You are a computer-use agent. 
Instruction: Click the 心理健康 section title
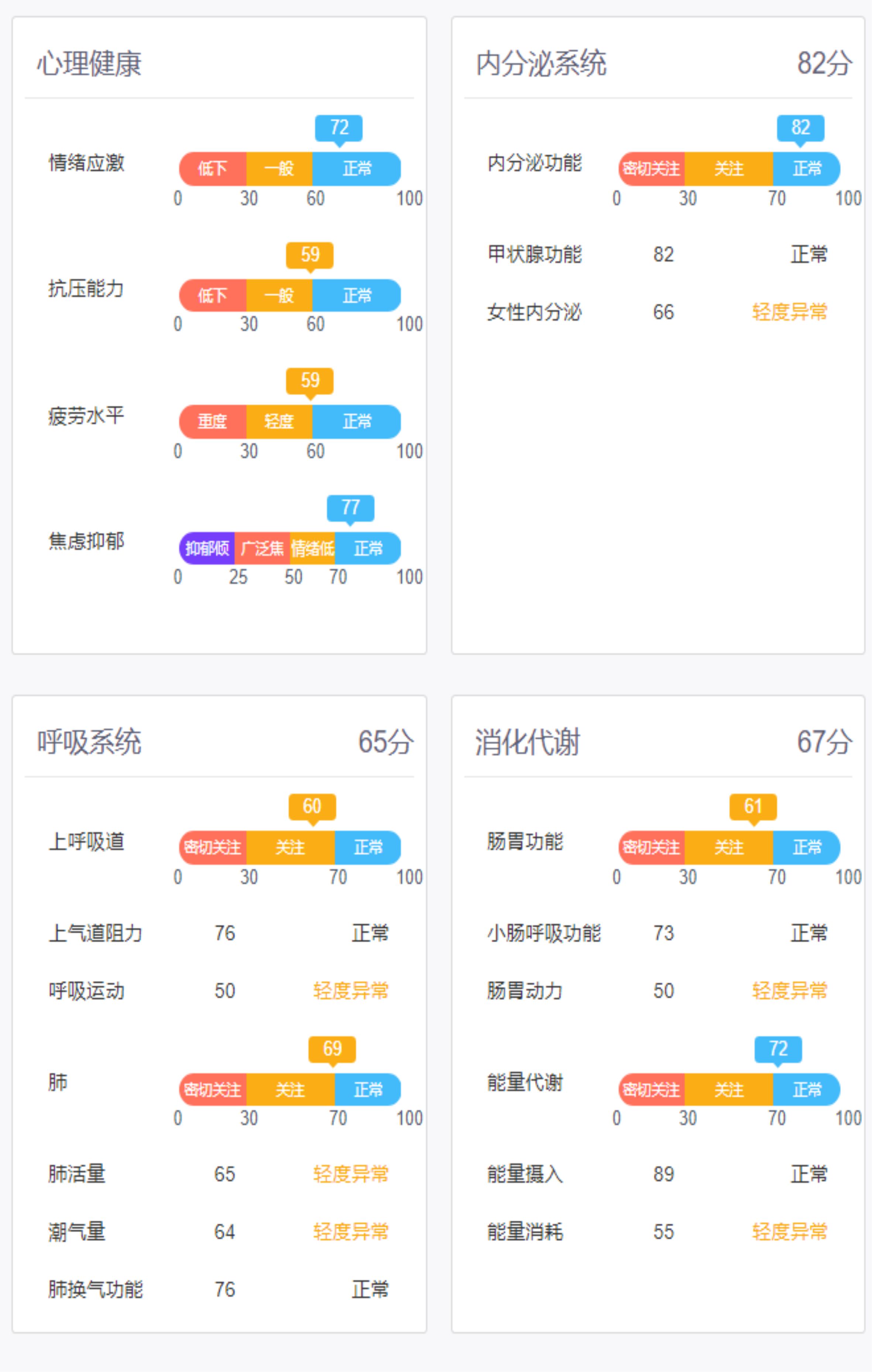(x=89, y=63)
